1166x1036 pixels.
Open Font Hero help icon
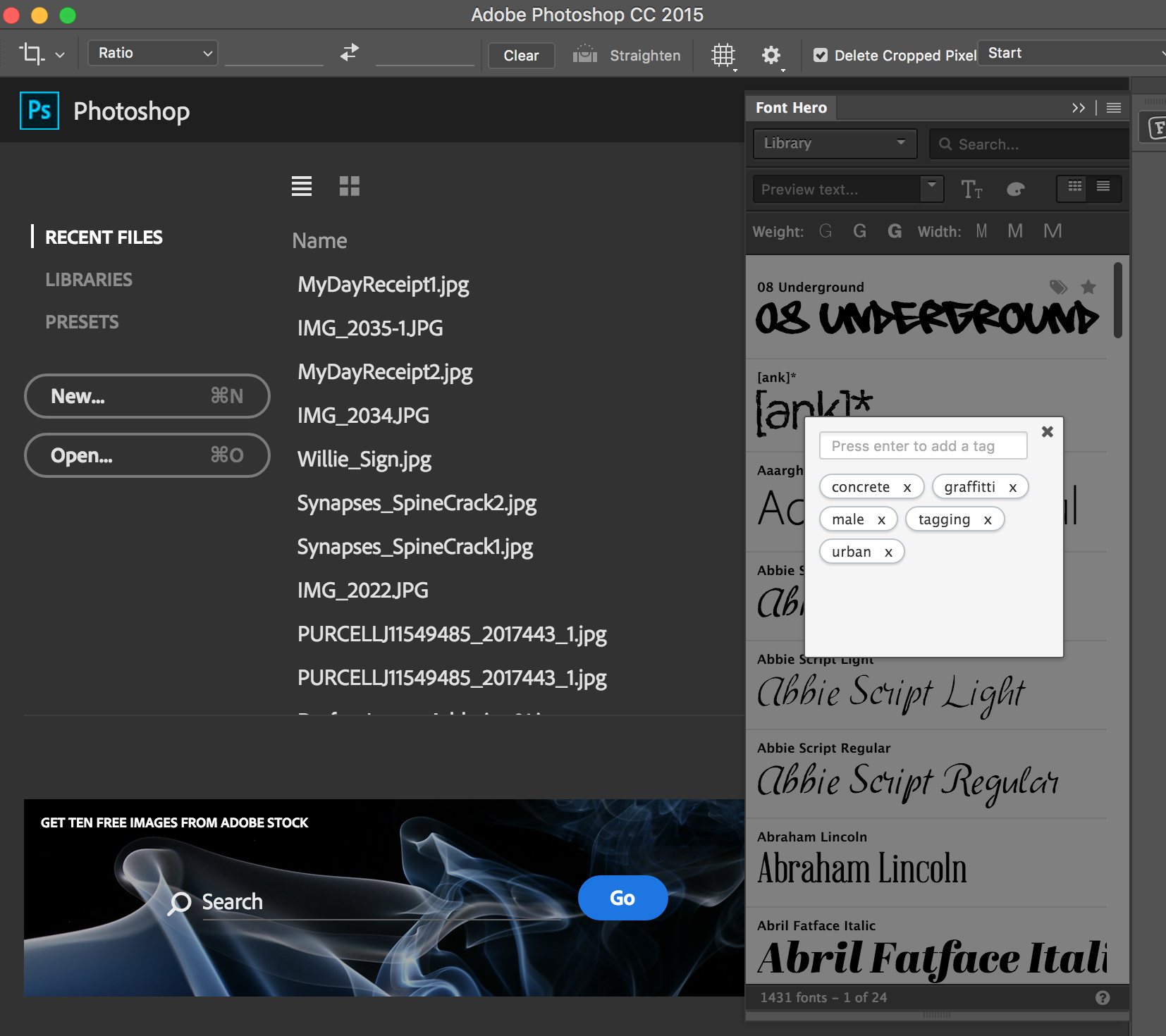[x=1103, y=998]
